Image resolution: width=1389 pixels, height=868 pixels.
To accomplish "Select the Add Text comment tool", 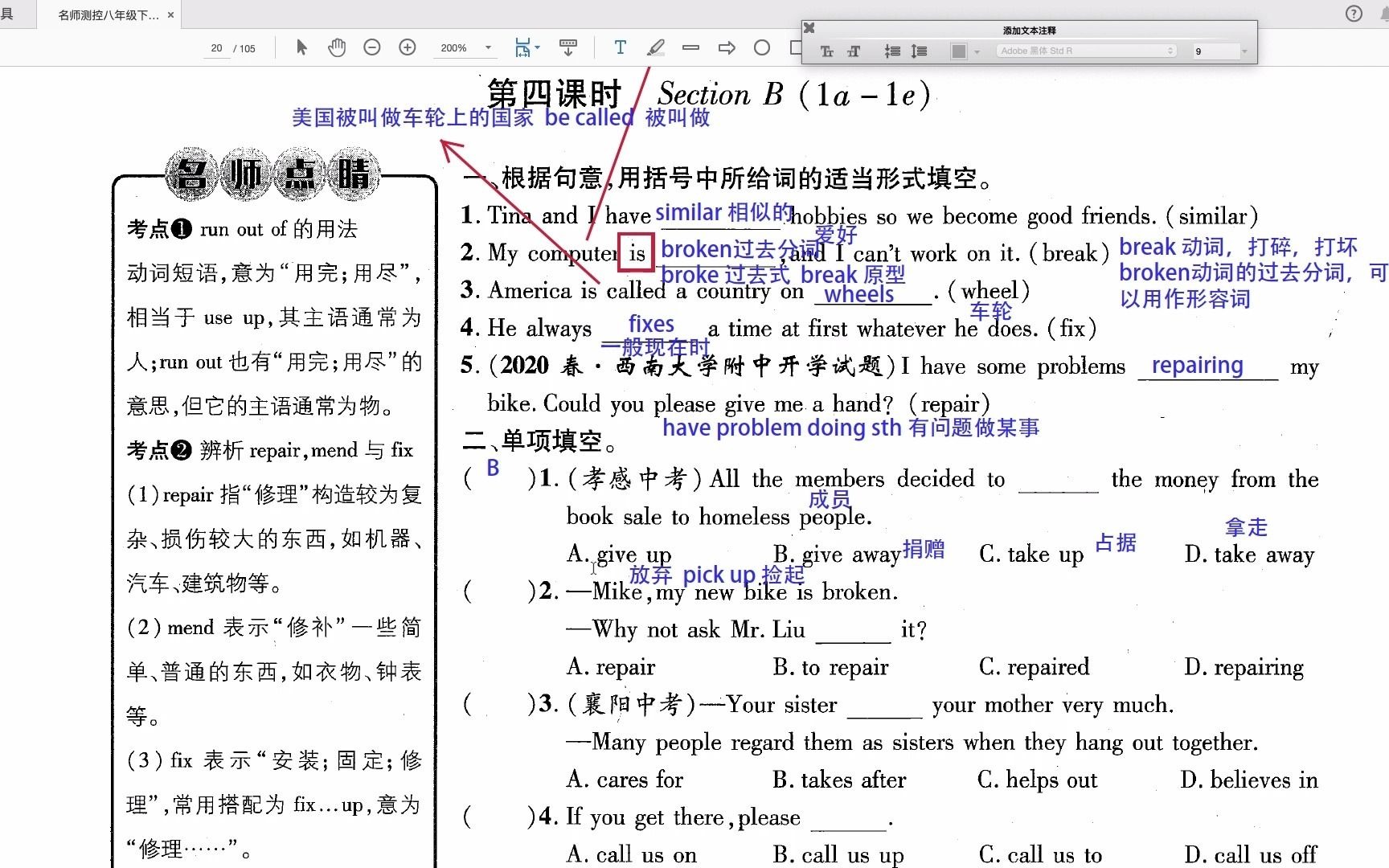I will 620,47.
